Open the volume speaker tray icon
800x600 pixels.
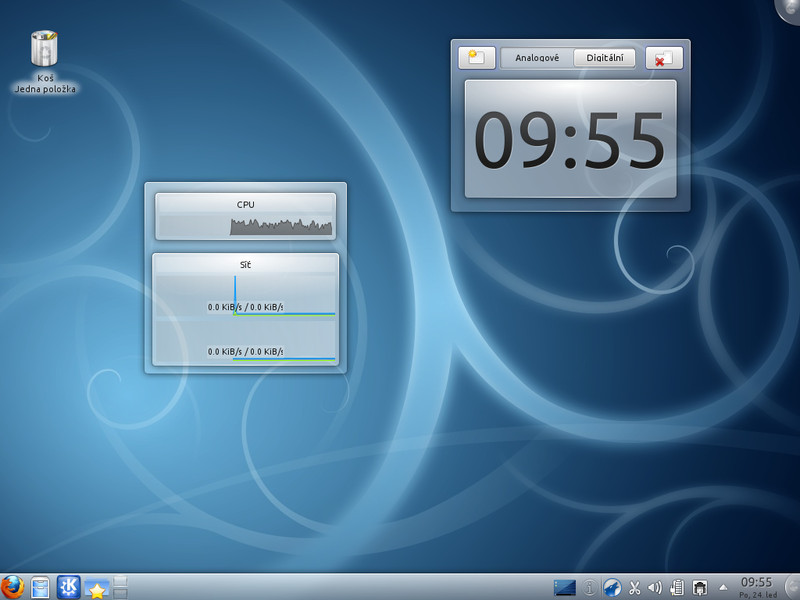(x=655, y=588)
